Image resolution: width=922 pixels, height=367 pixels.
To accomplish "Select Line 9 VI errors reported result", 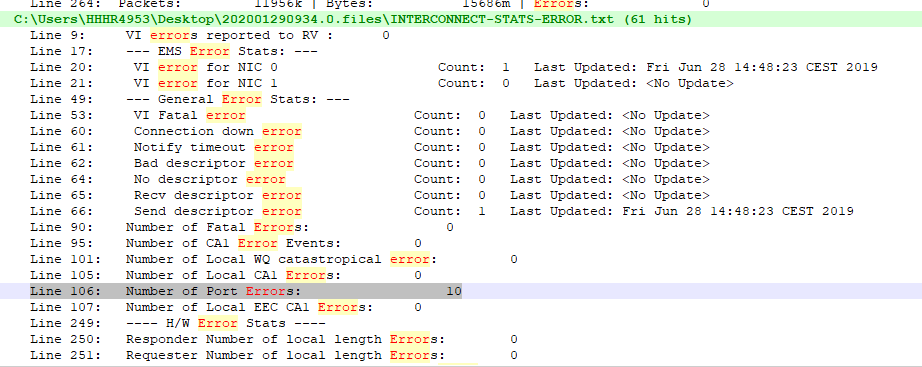I will (210, 35).
